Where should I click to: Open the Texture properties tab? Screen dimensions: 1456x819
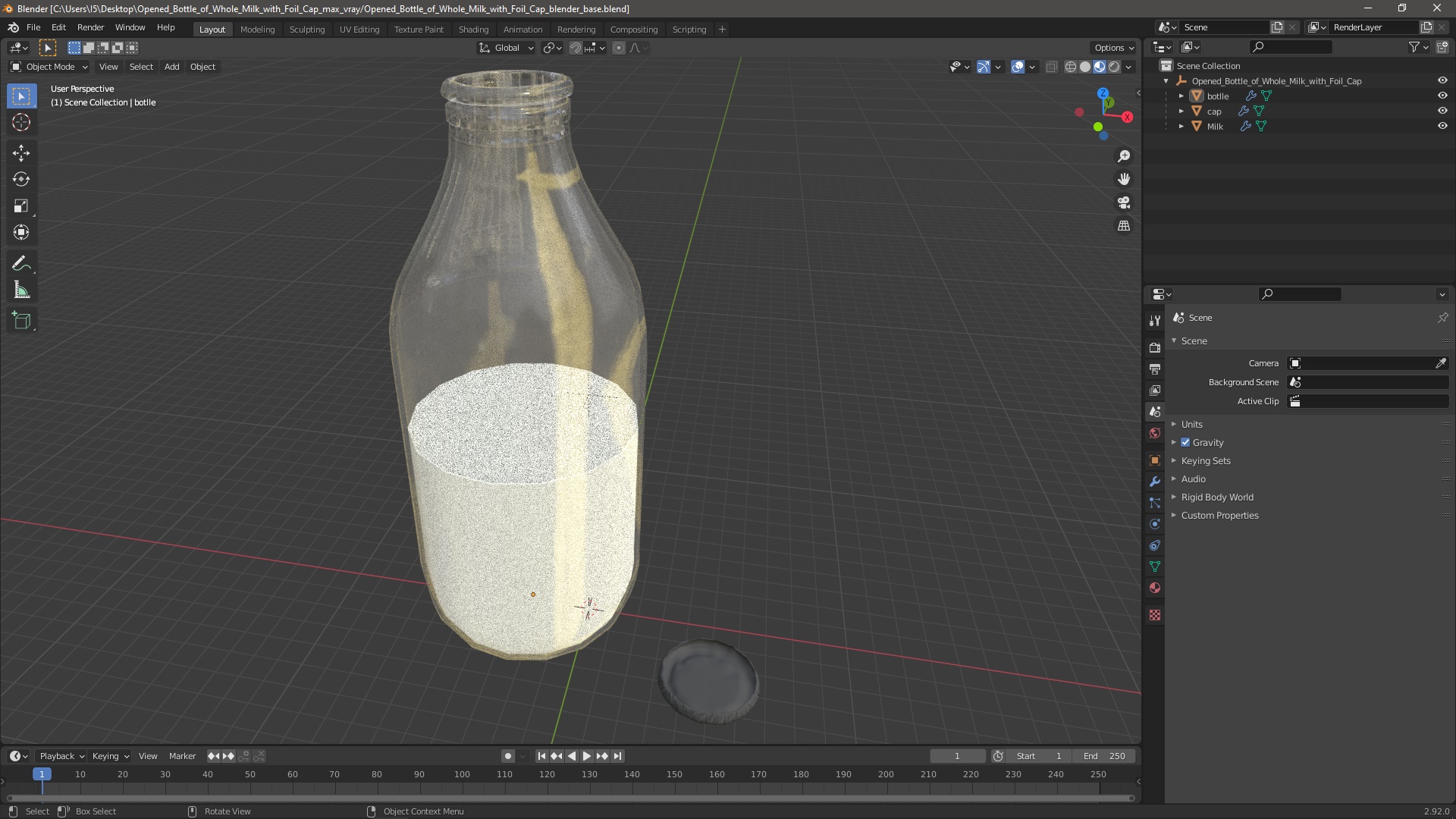(1155, 615)
